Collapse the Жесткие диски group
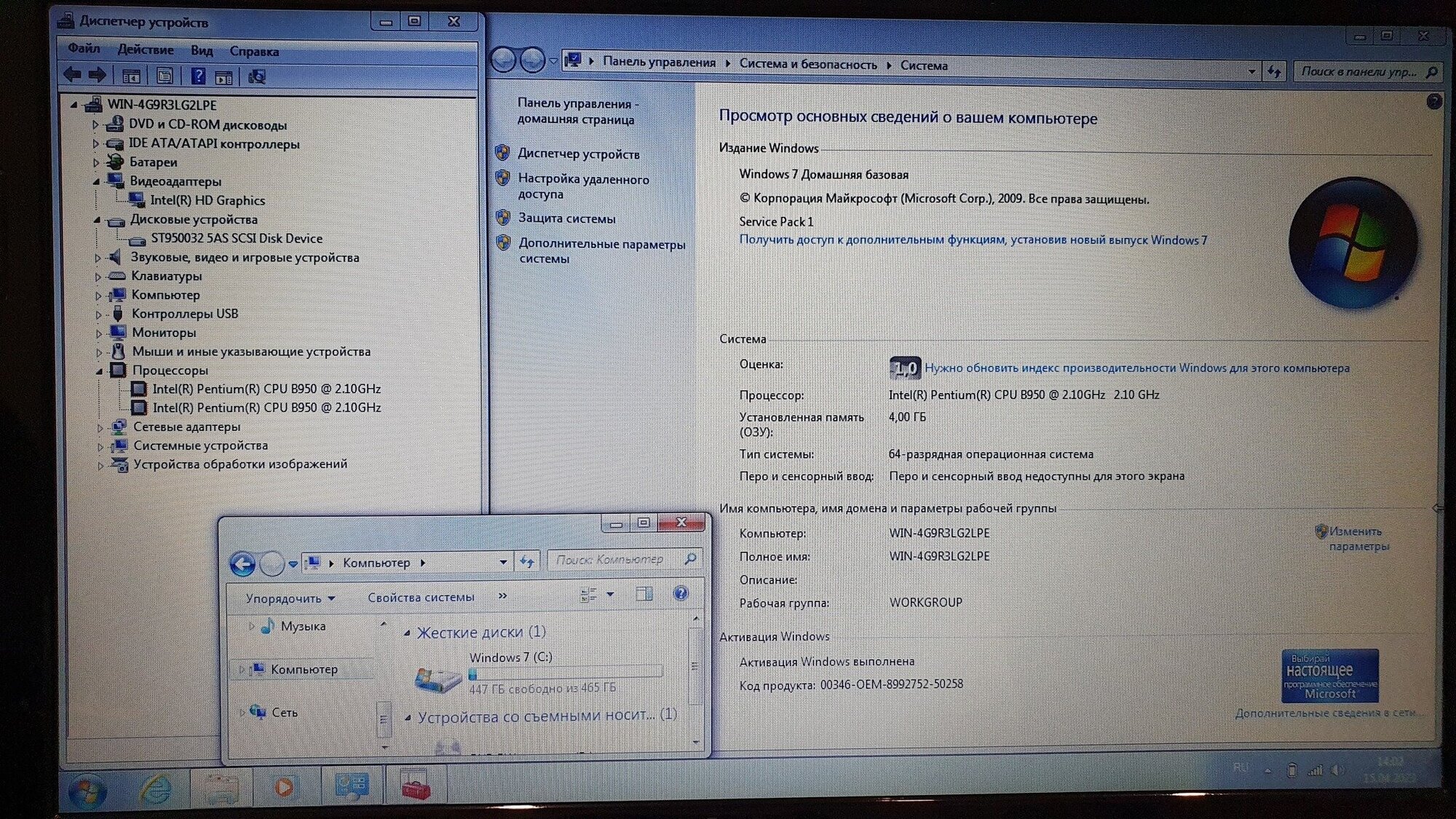Screen dimensions: 1456x819 pos(408,633)
